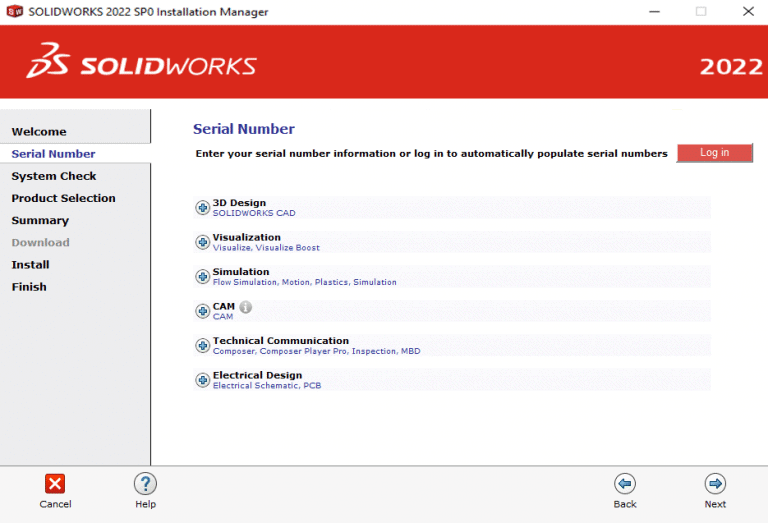Expand the Simulation section
This screenshot has width=768, height=523.
(202, 277)
